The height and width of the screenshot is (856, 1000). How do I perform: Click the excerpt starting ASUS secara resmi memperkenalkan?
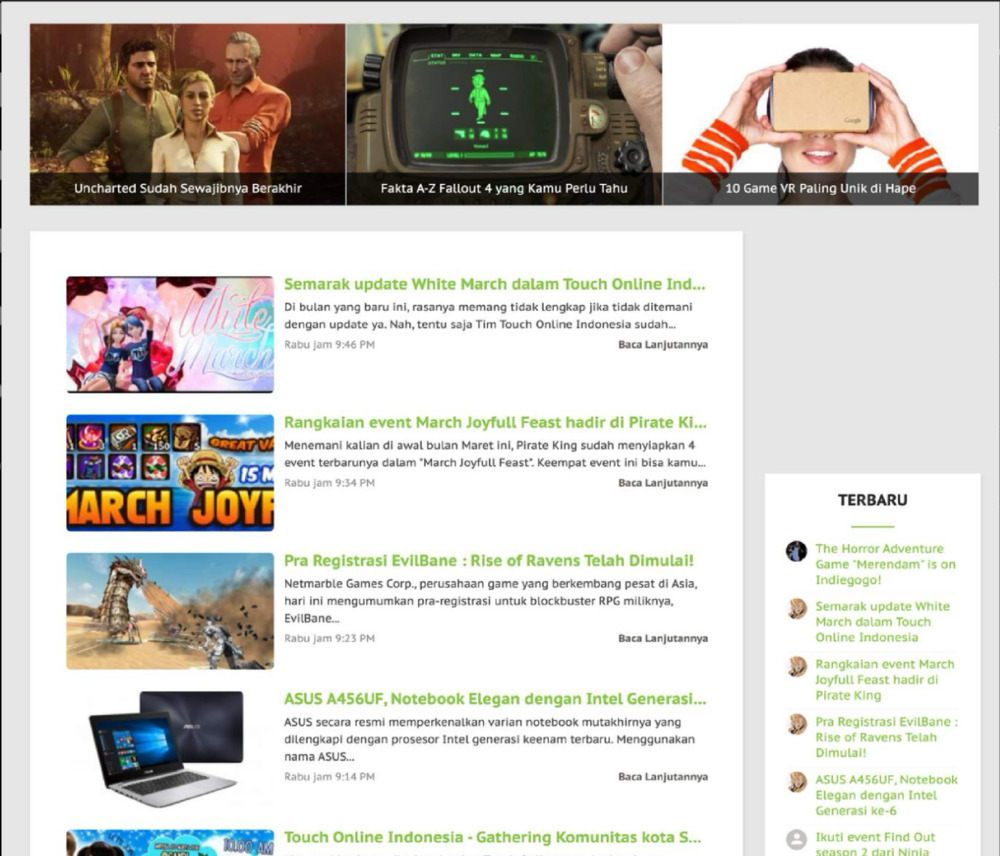[x=489, y=739]
